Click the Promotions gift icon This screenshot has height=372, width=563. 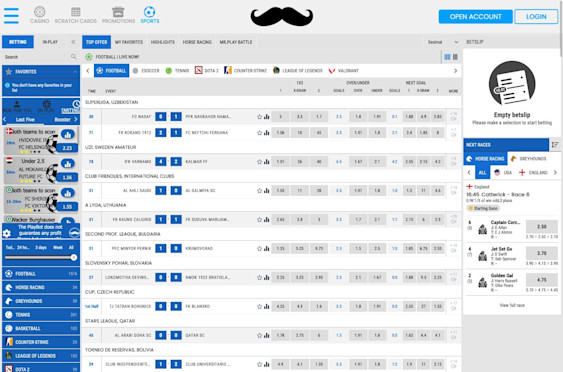tap(118, 12)
